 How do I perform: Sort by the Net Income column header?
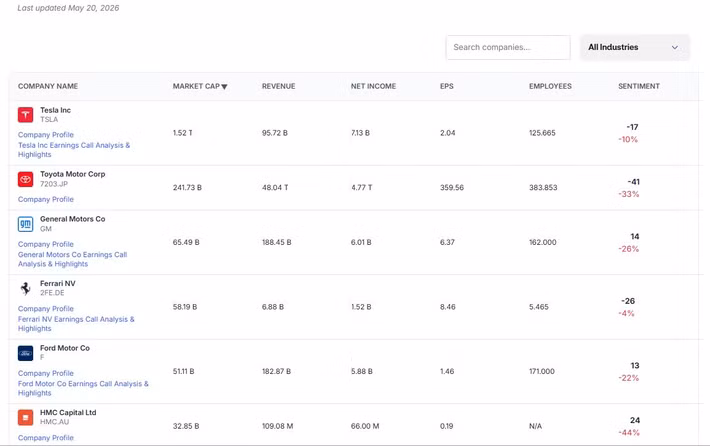373,86
